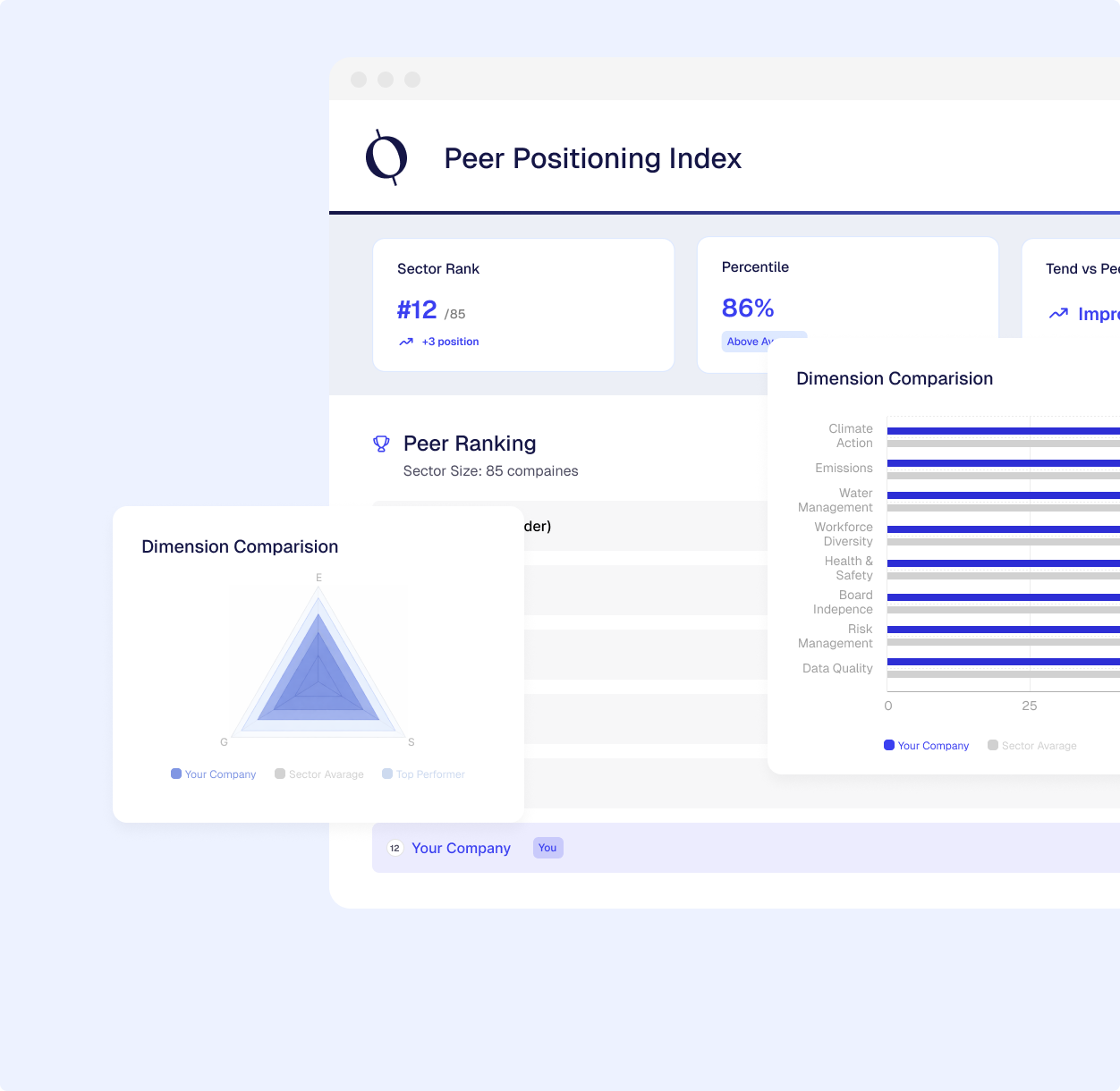Click the You badge beside Your Company

click(x=547, y=848)
